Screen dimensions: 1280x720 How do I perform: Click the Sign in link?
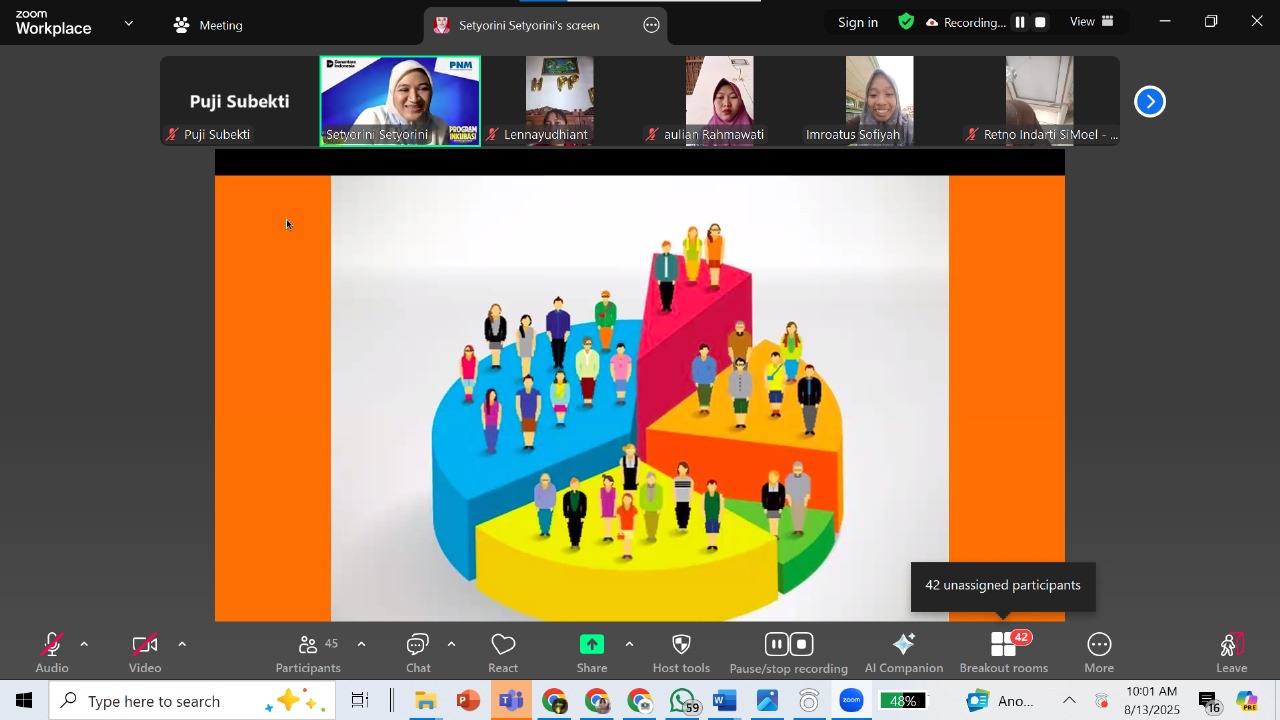pos(858,22)
